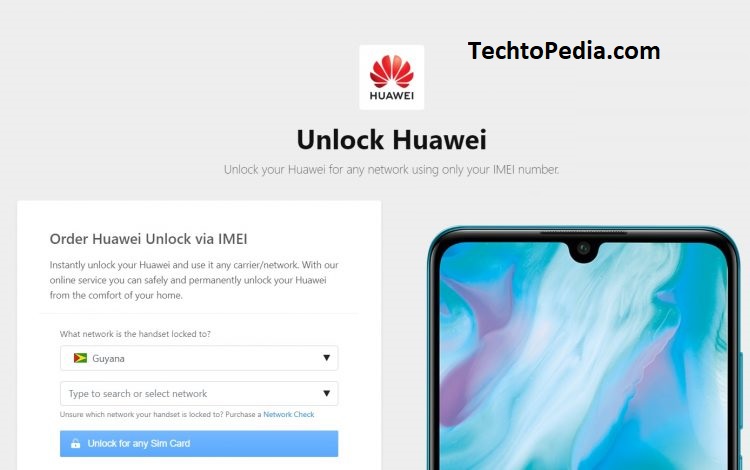Click the Guyana flag icon

click(80, 358)
